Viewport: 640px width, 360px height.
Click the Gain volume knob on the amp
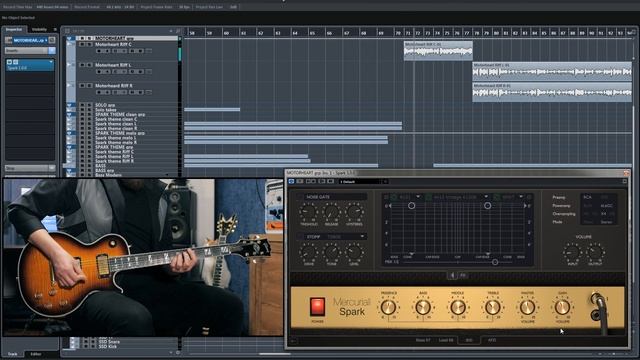pos(562,307)
